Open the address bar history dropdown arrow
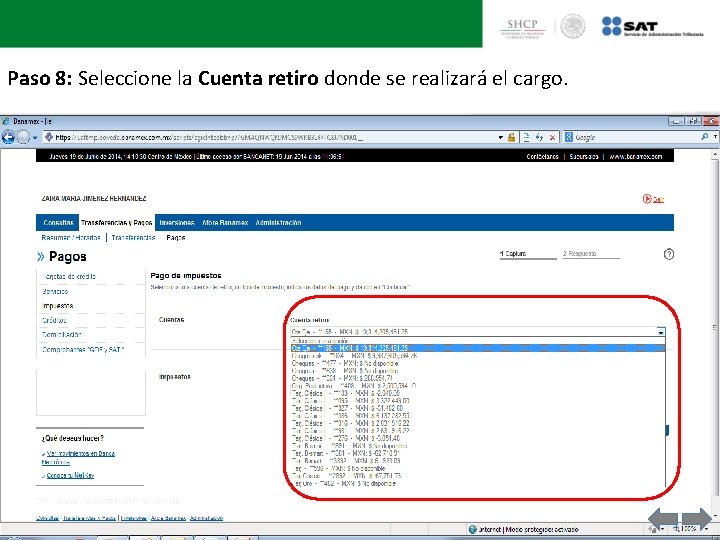Screen dimensions: 720x540 pyautogui.click(x=501, y=137)
